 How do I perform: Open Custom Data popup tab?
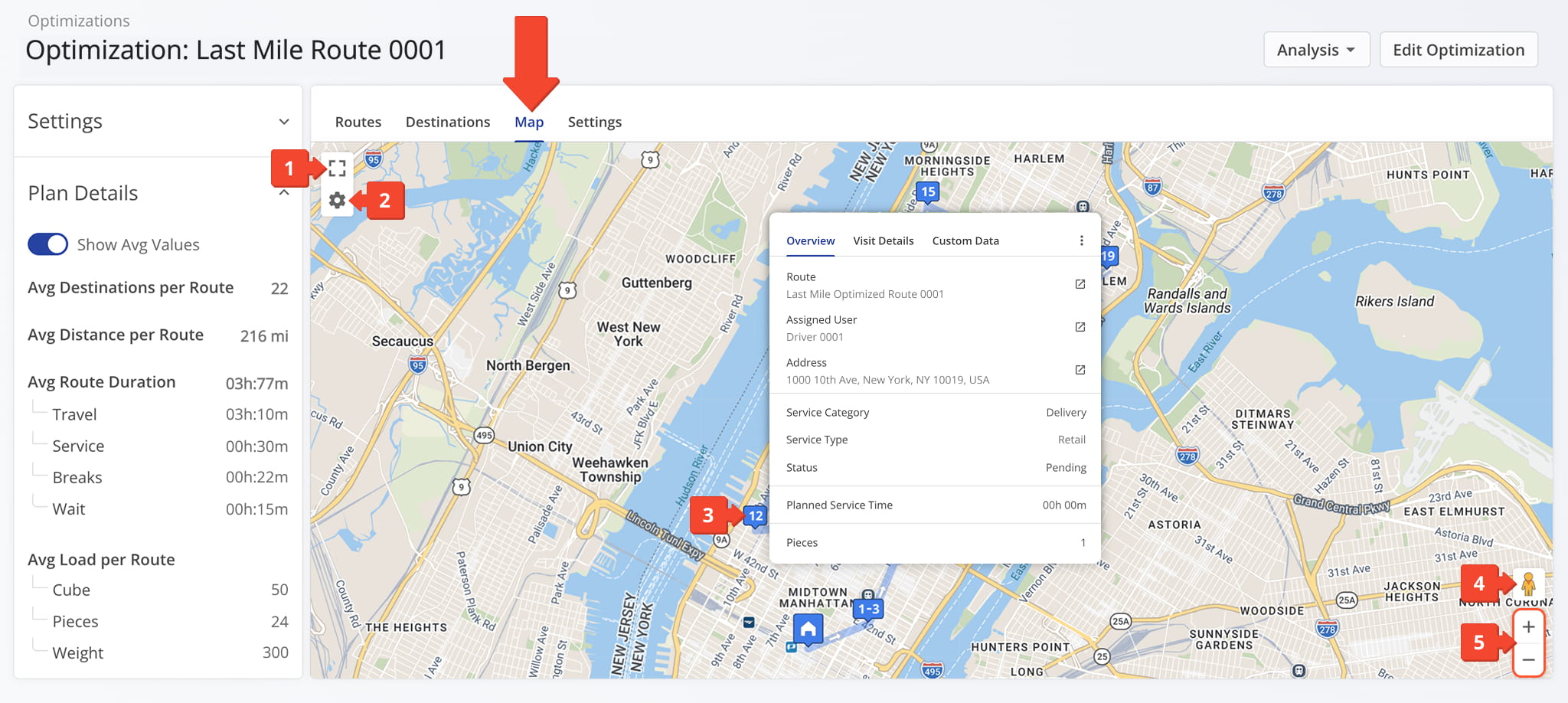(965, 240)
